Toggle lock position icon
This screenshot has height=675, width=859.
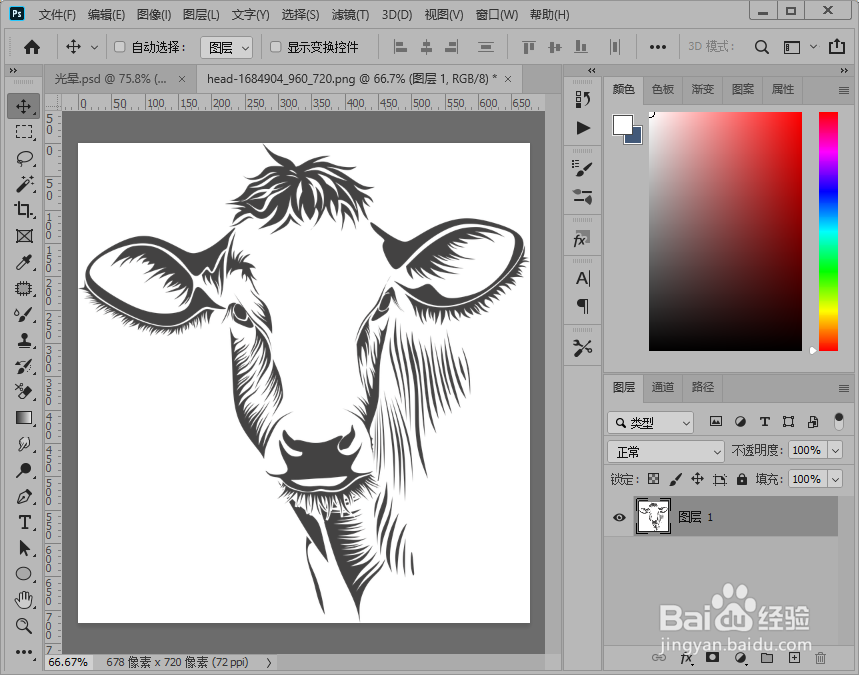[697, 479]
